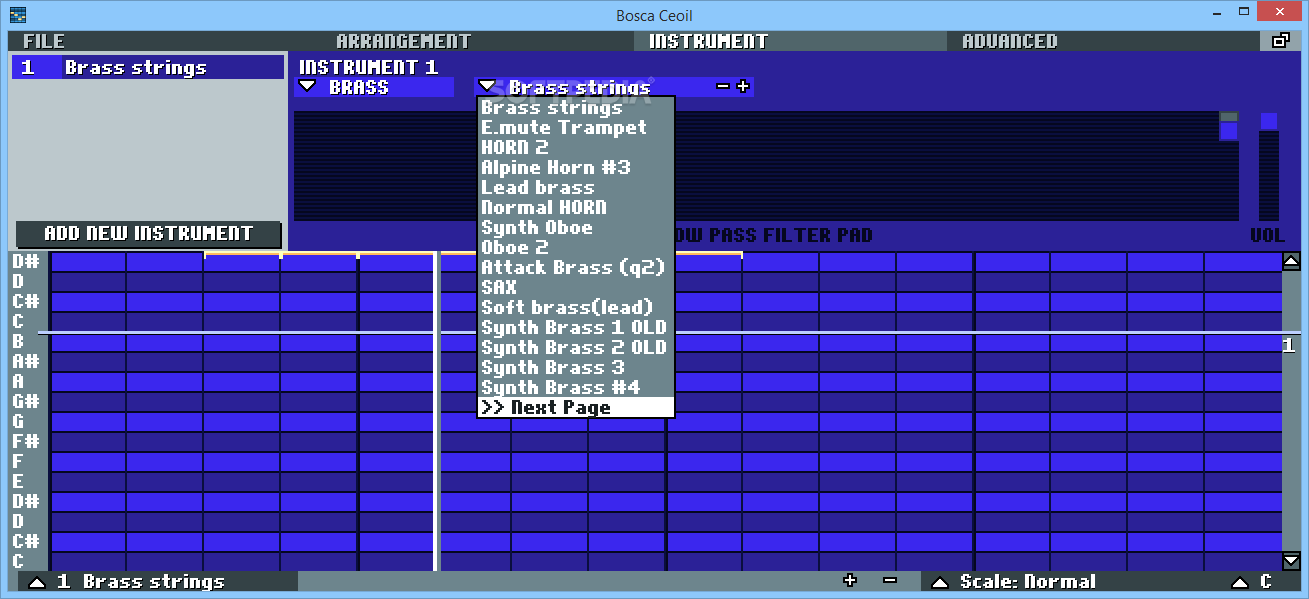Choose Synth Brass 2 OLD preset

(576, 347)
